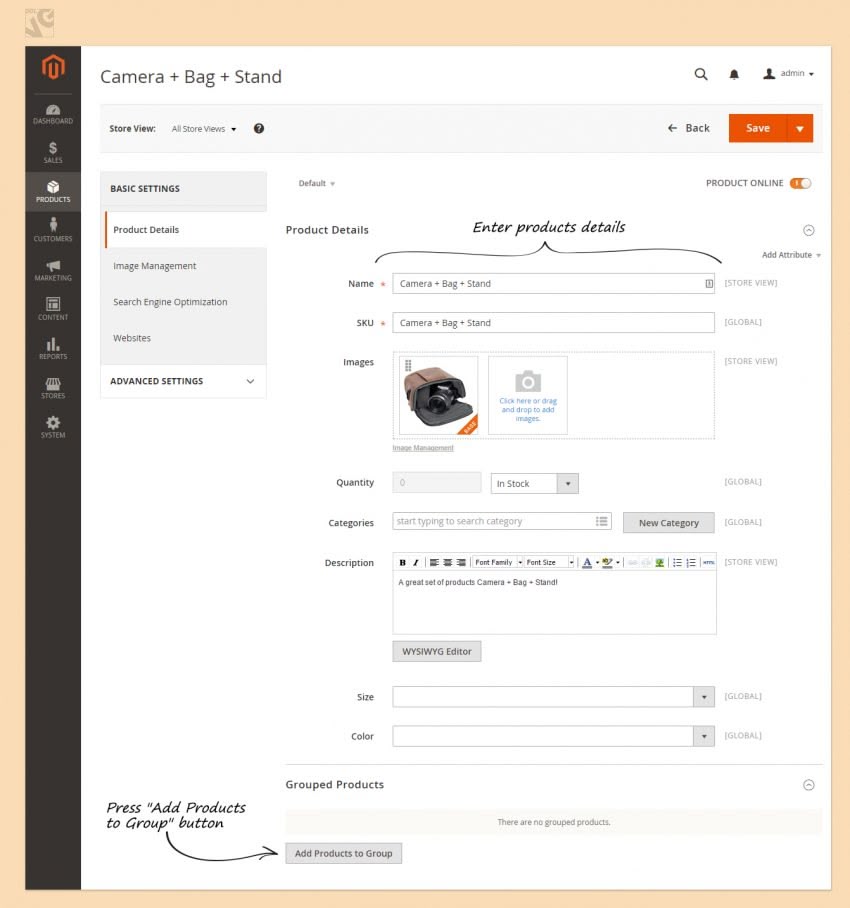Open notifications bell
850x908 pixels.
point(734,74)
